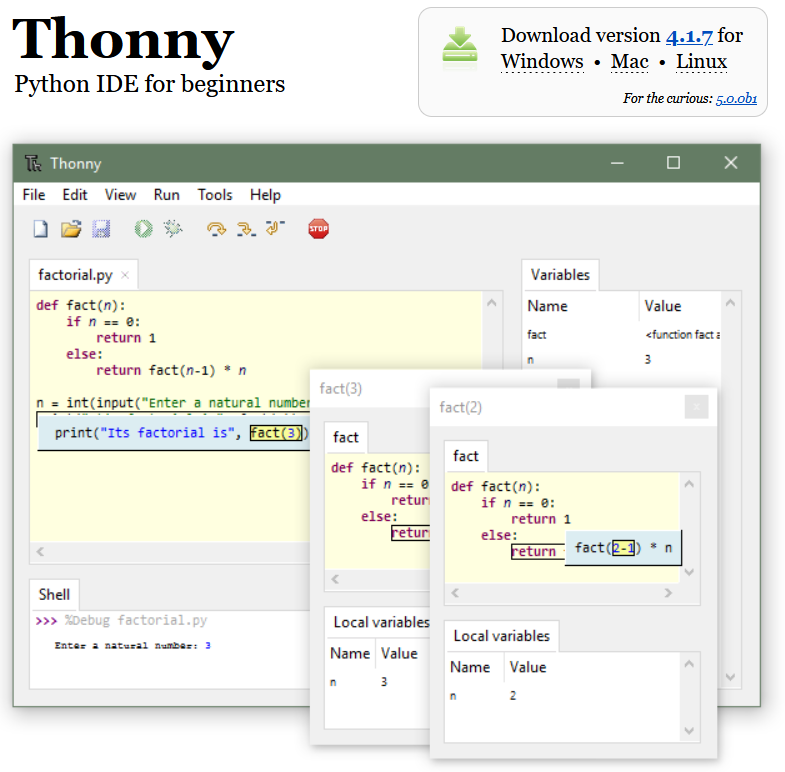The image size is (785, 772).
Task: Click the Step into debug icon
Action: click(x=246, y=229)
